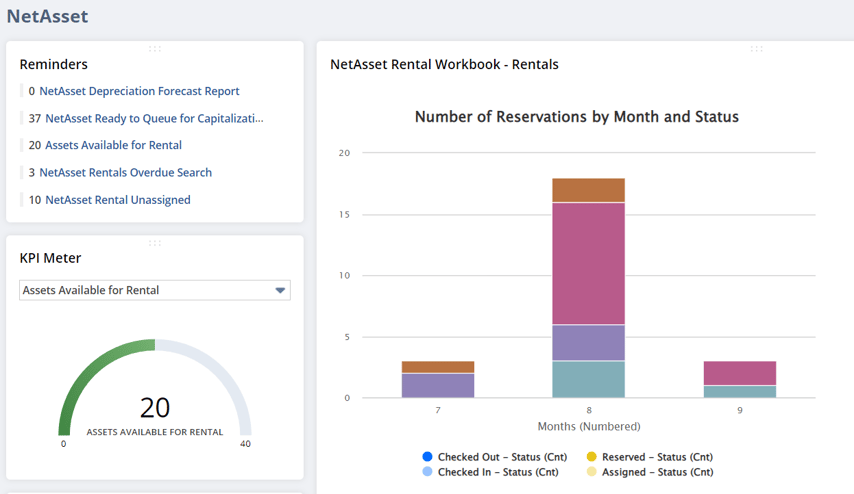The height and width of the screenshot is (494, 854).
Task: Select month 7 brown bar segment
Action: pyautogui.click(x=438, y=367)
